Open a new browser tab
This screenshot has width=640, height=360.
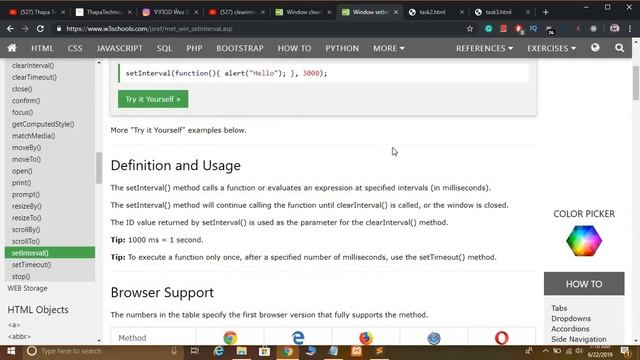(x=545, y=12)
